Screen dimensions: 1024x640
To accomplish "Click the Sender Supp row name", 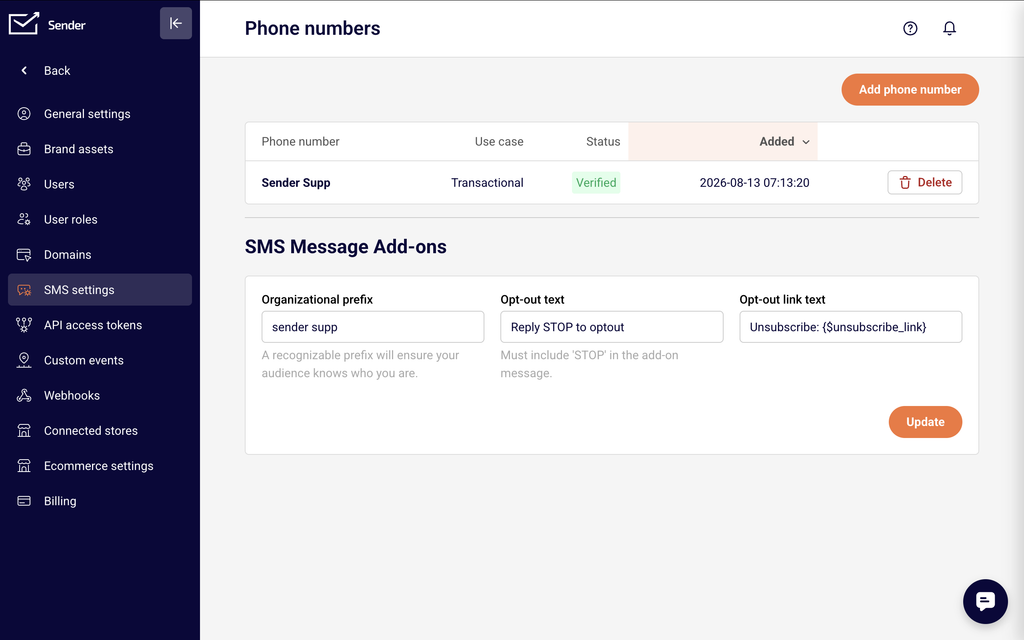I will (296, 183).
